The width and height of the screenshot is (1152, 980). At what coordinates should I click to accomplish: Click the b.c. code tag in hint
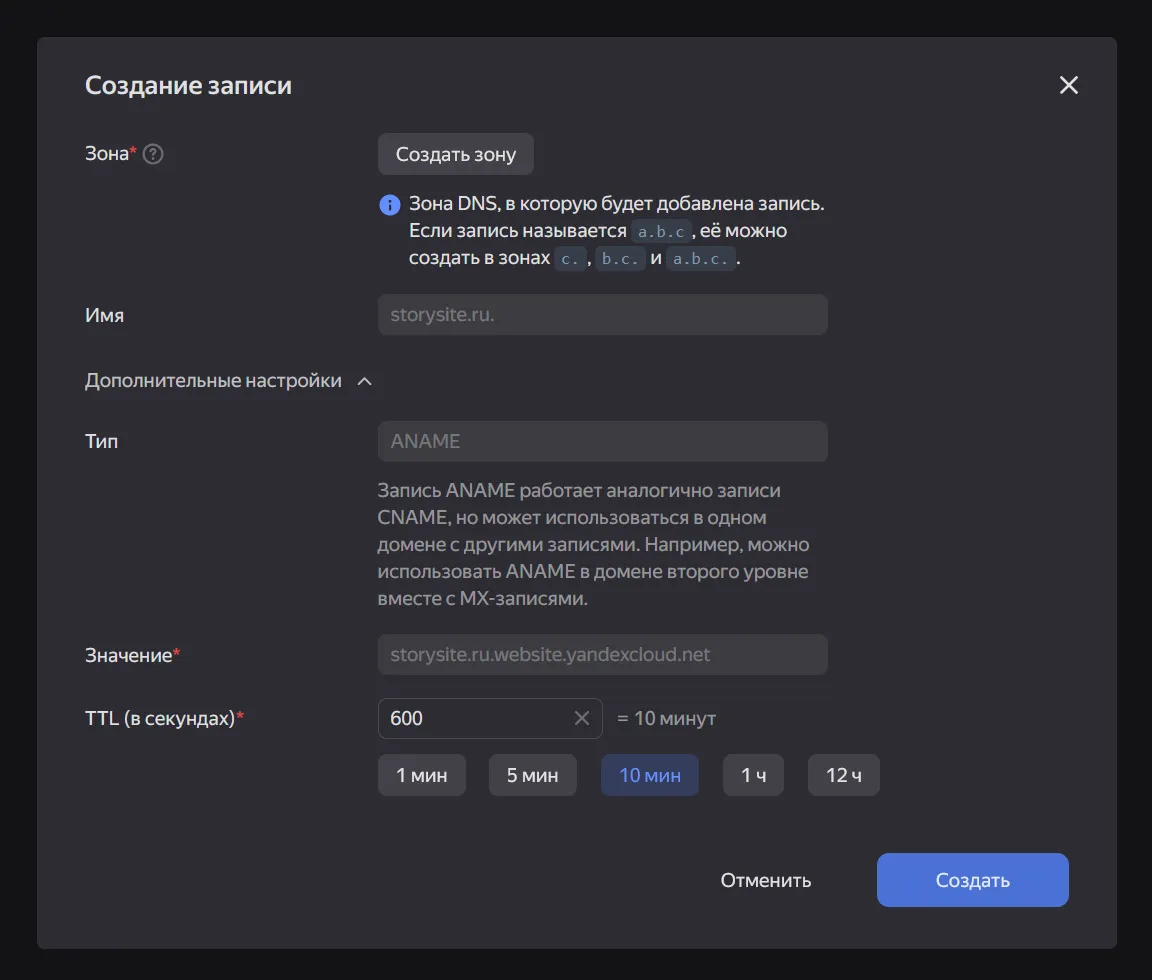pyautogui.click(x=623, y=258)
